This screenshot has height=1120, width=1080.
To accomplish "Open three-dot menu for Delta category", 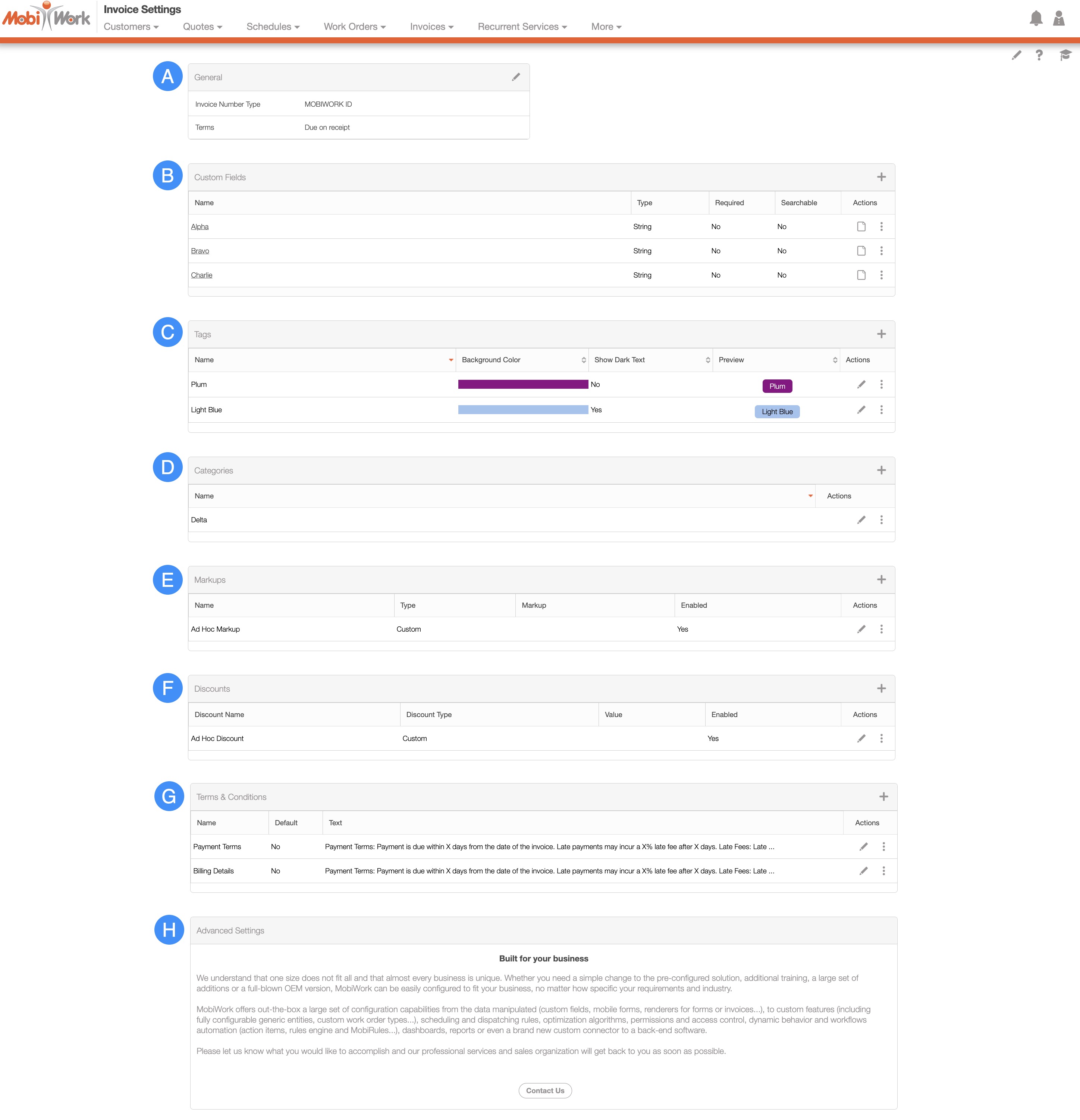I will [x=881, y=520].
